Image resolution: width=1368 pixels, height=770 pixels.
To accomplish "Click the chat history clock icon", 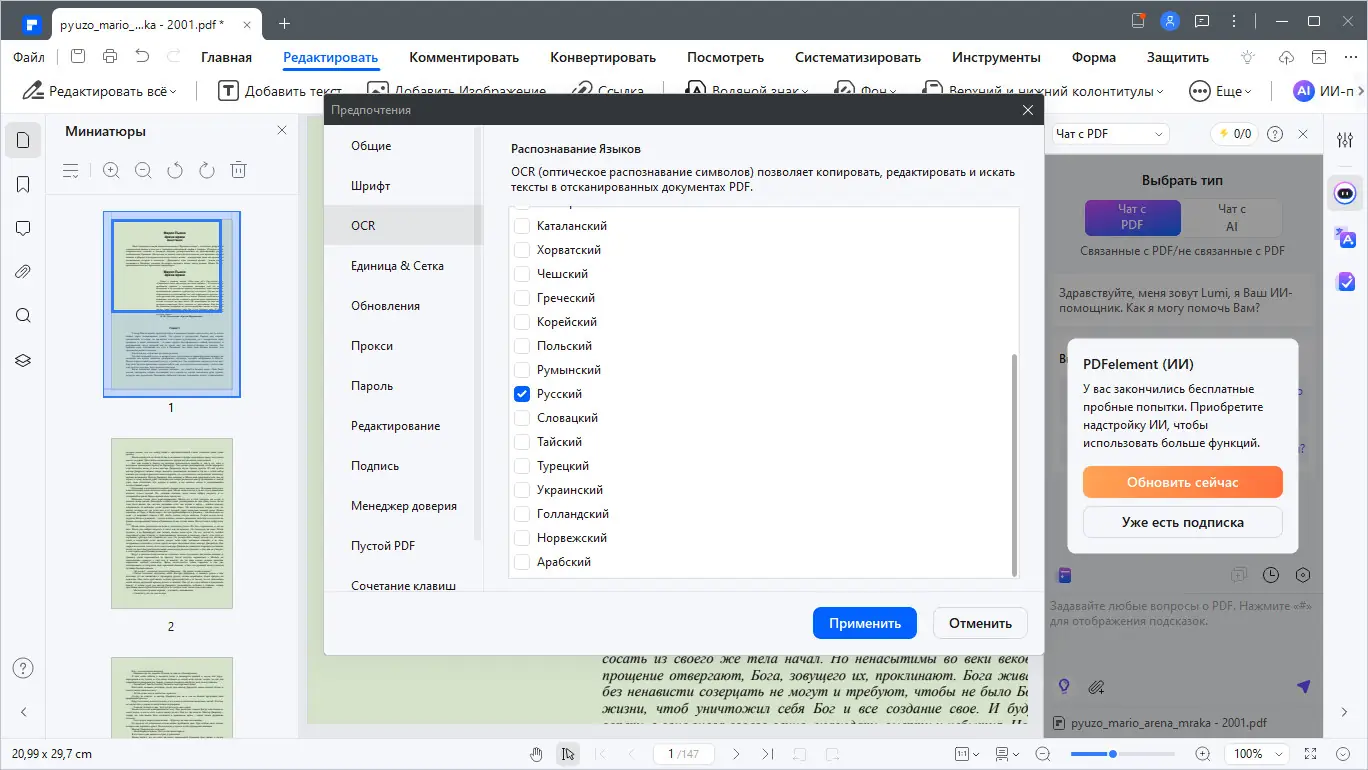I will (x=1271, y=575).
